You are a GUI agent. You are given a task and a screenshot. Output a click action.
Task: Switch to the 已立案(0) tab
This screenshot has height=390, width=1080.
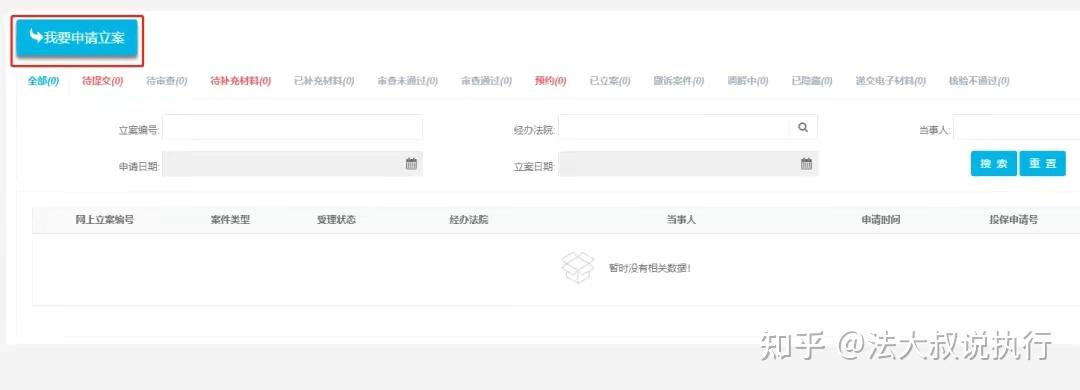610,81
